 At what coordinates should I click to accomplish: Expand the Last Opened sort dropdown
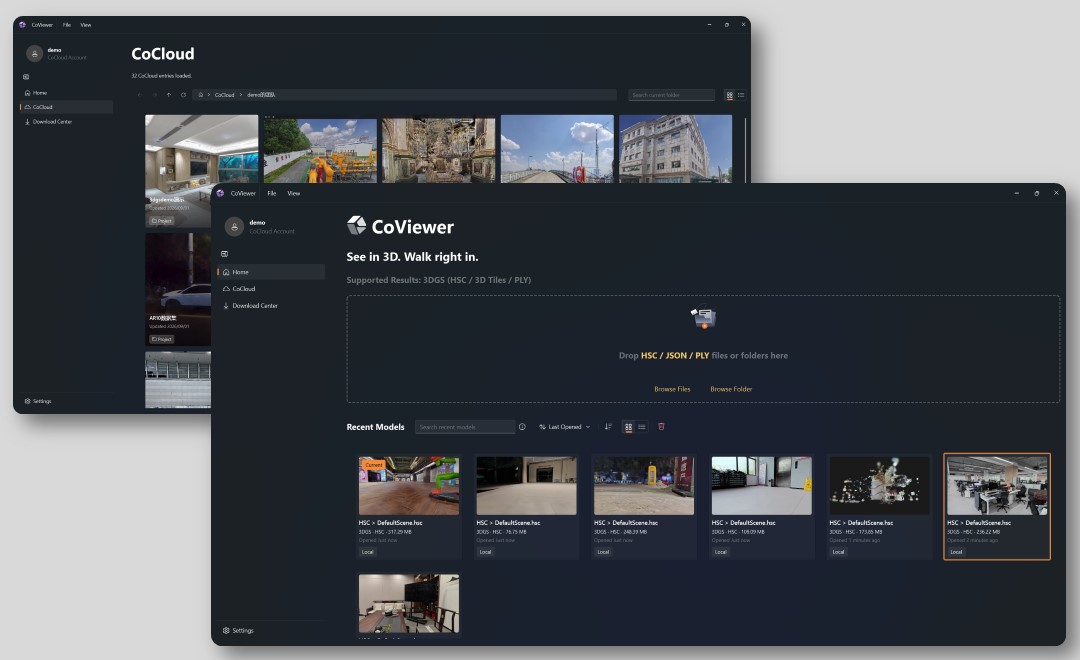click(565, 427)
